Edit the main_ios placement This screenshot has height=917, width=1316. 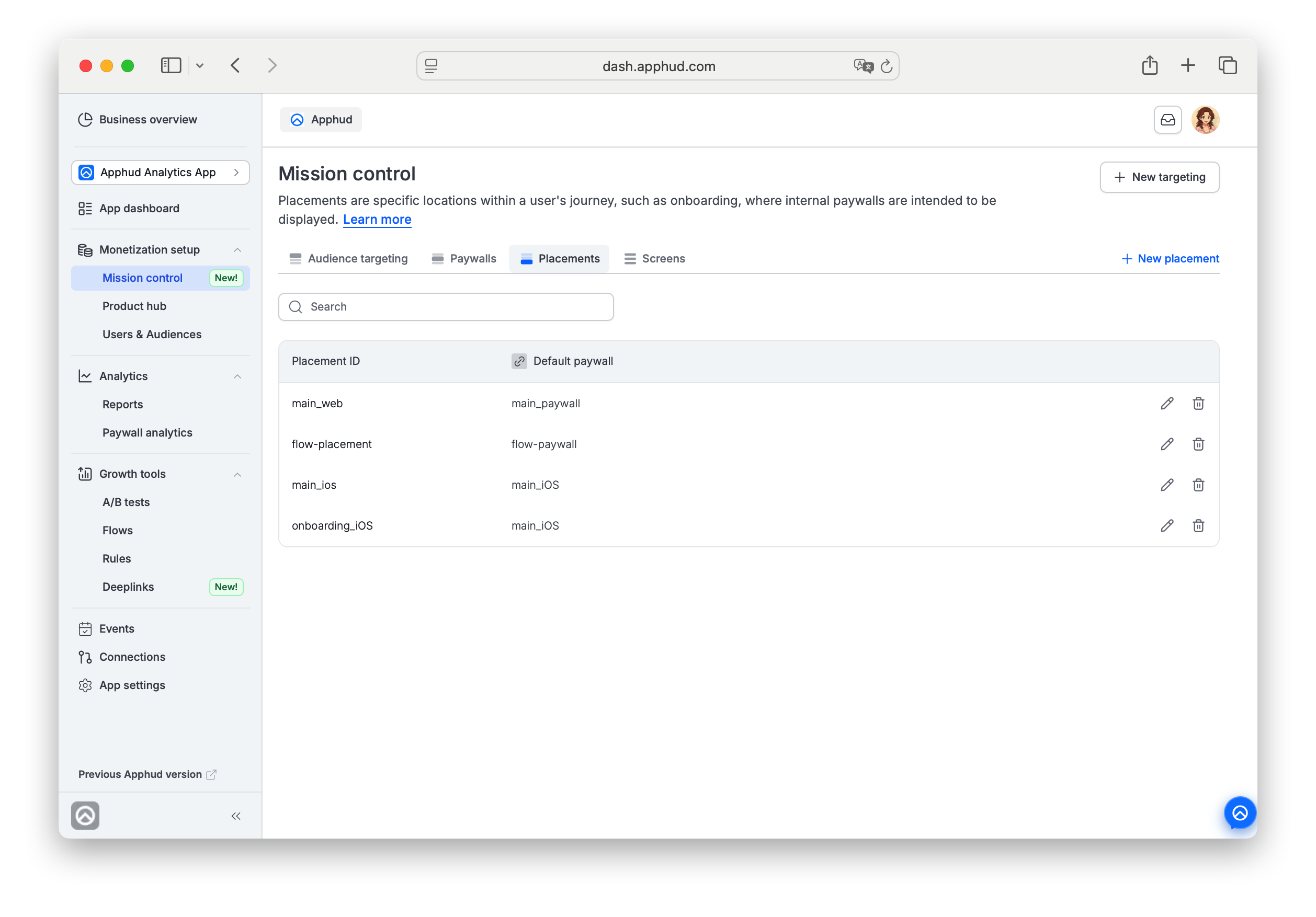point(1167,485)
